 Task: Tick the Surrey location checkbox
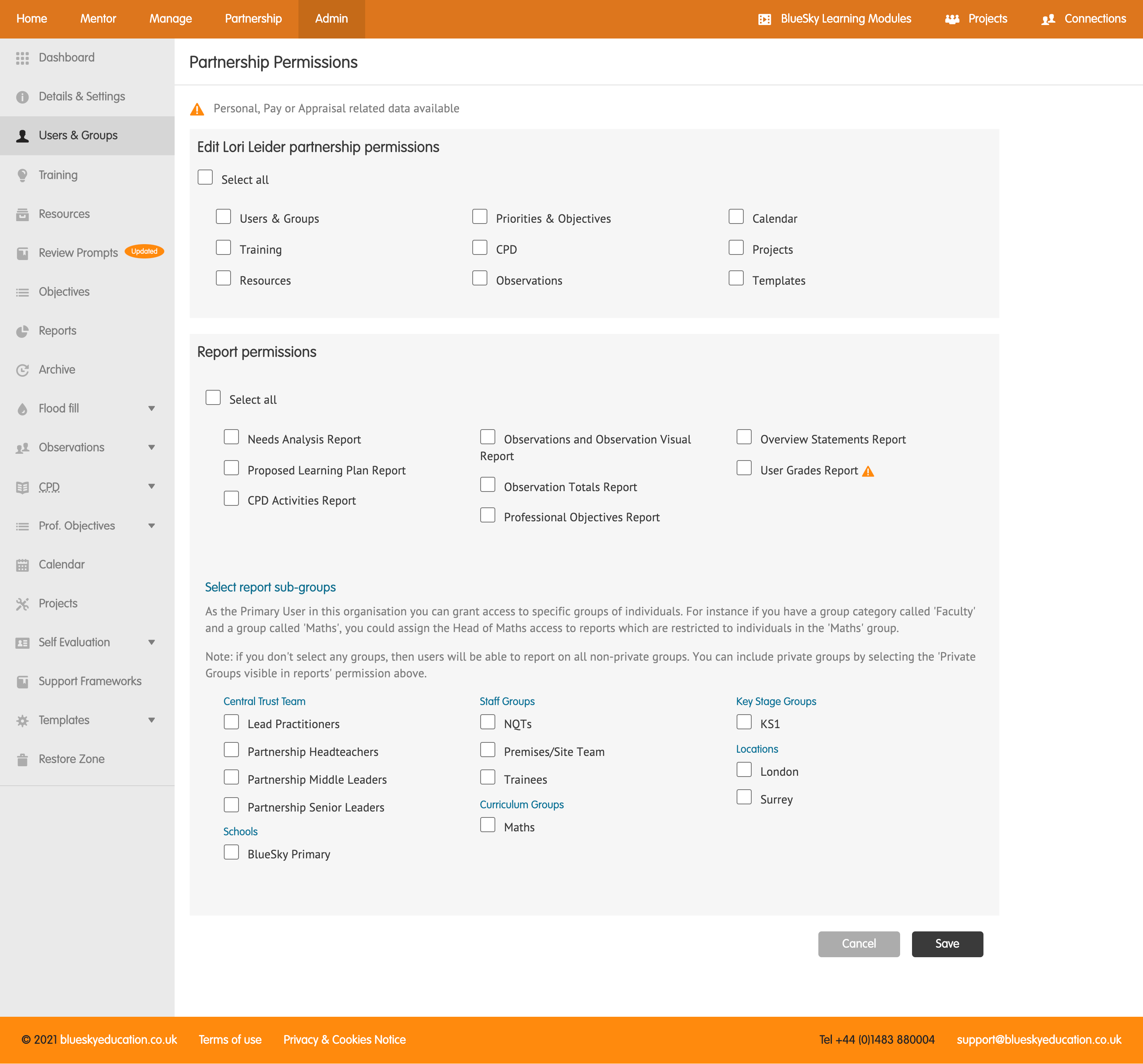(x=744, y=797)
